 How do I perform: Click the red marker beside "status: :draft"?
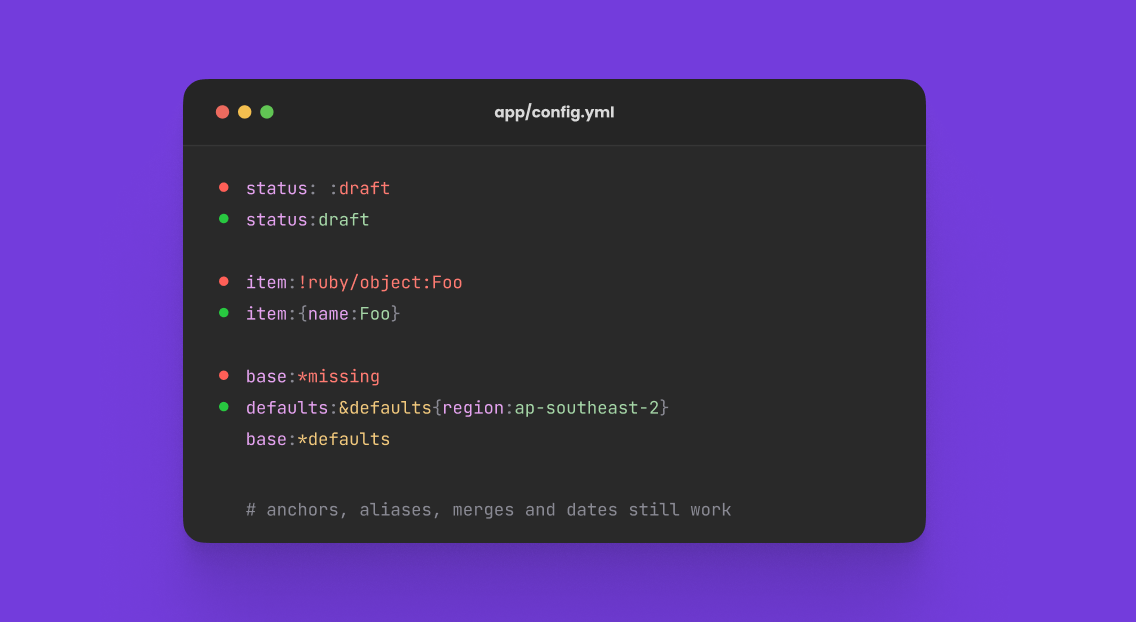(x=224, y=188)
